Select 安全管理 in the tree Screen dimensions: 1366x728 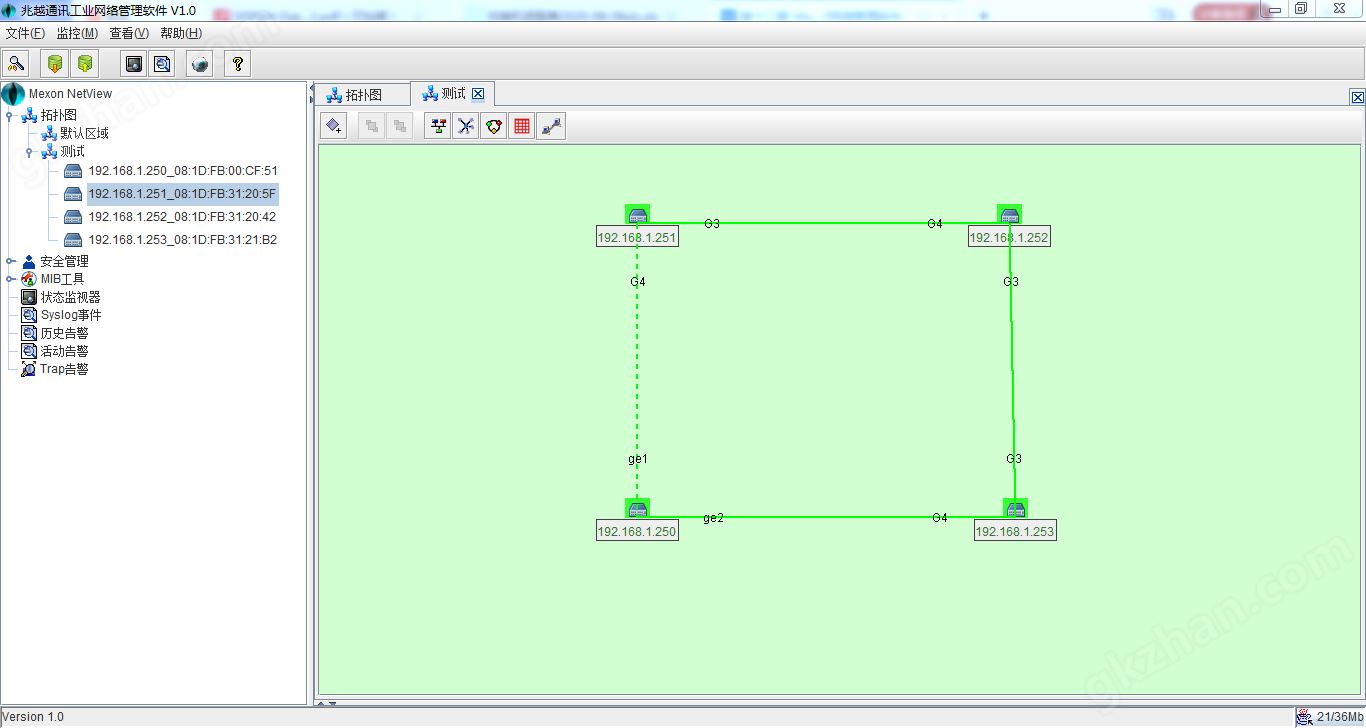coord(64,261)
